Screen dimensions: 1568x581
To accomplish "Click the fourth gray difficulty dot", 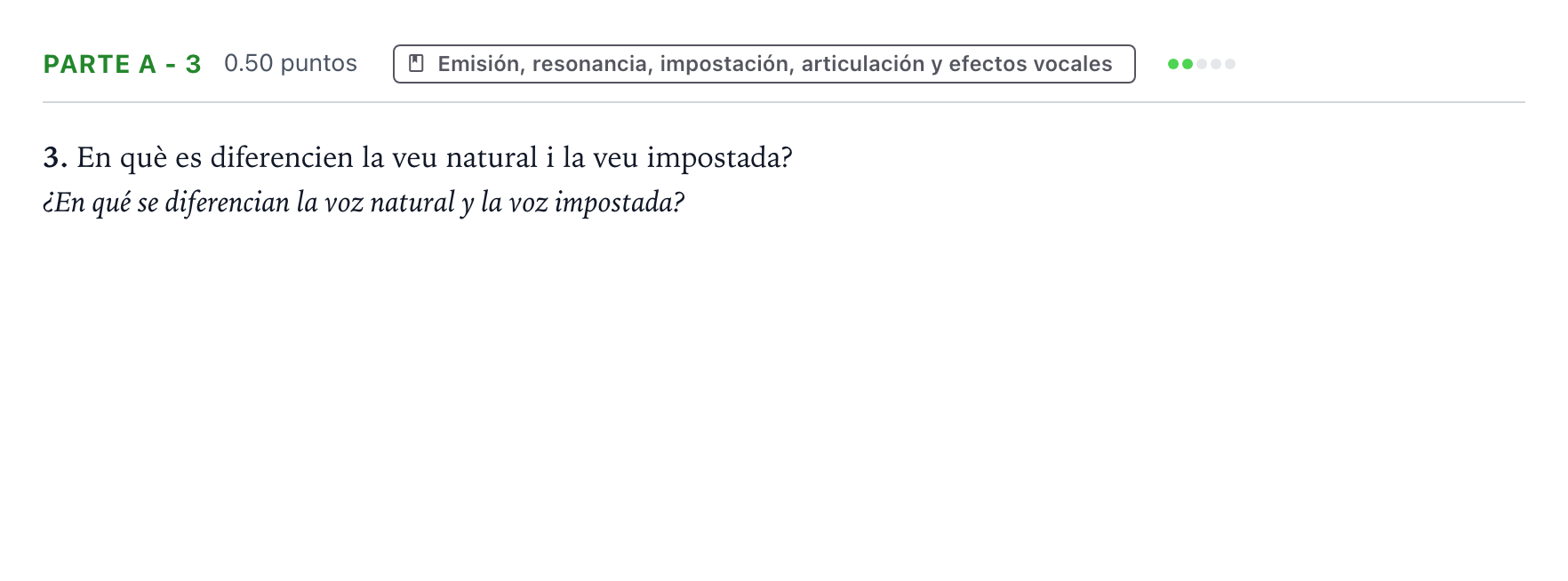I will (x=1216, y=64).
